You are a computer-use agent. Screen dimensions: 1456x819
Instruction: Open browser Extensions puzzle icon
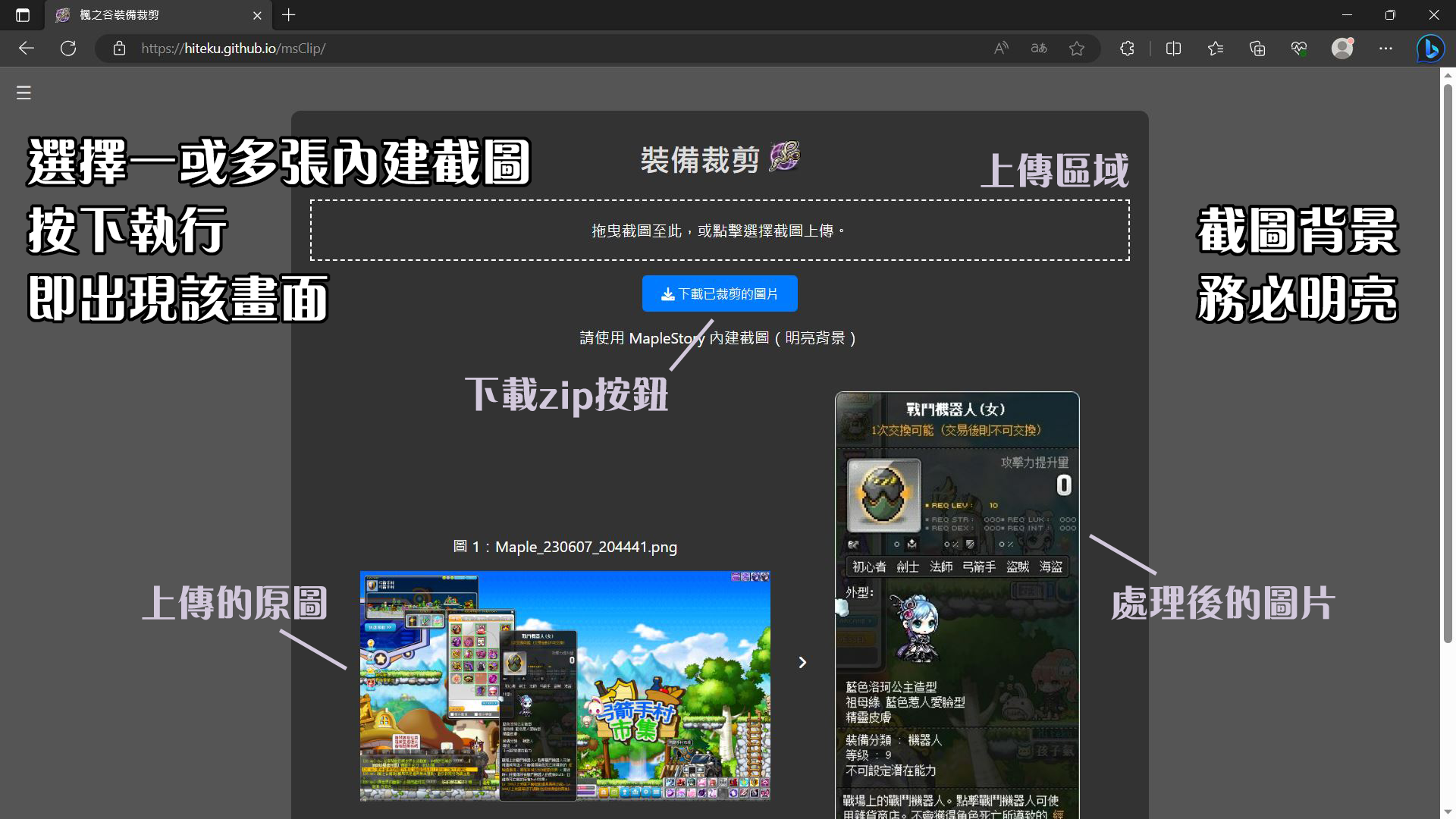1127,49
